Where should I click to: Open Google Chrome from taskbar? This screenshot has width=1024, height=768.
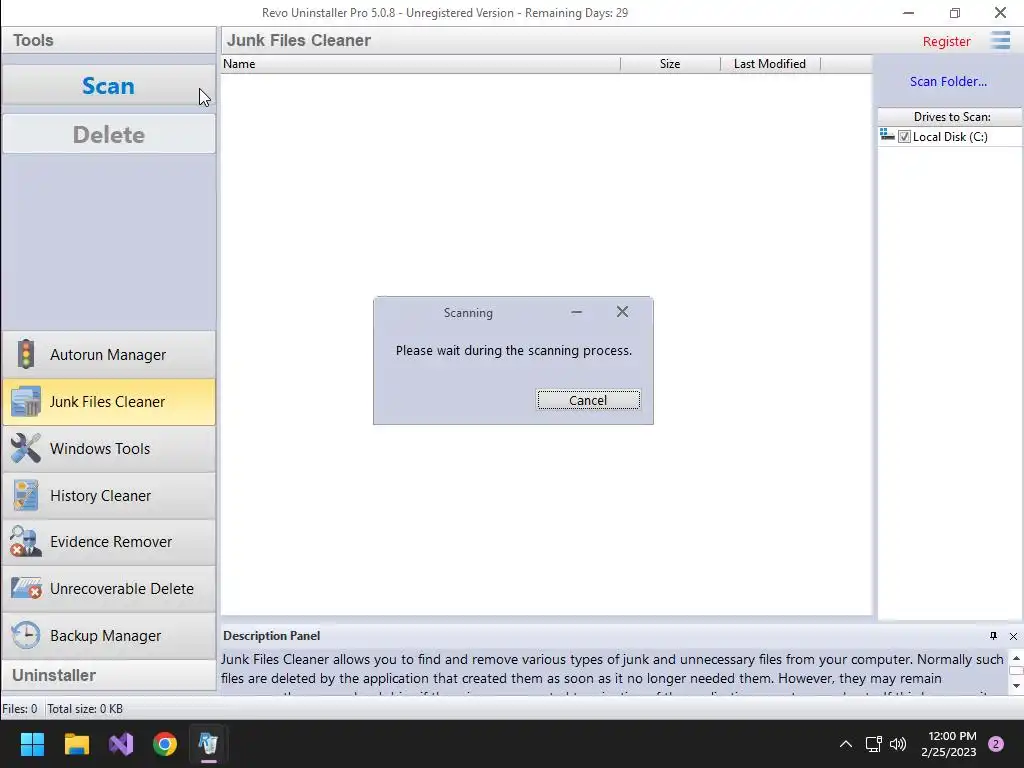click(165, 744)
